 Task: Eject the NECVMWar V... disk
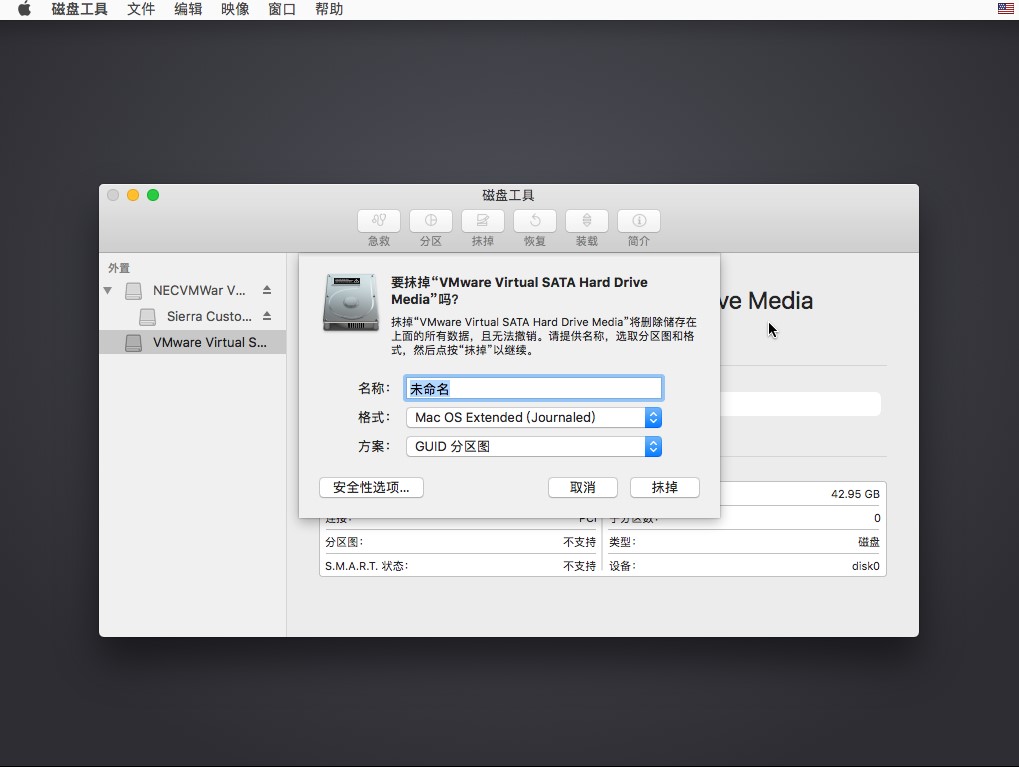click(x=267, y=290)
